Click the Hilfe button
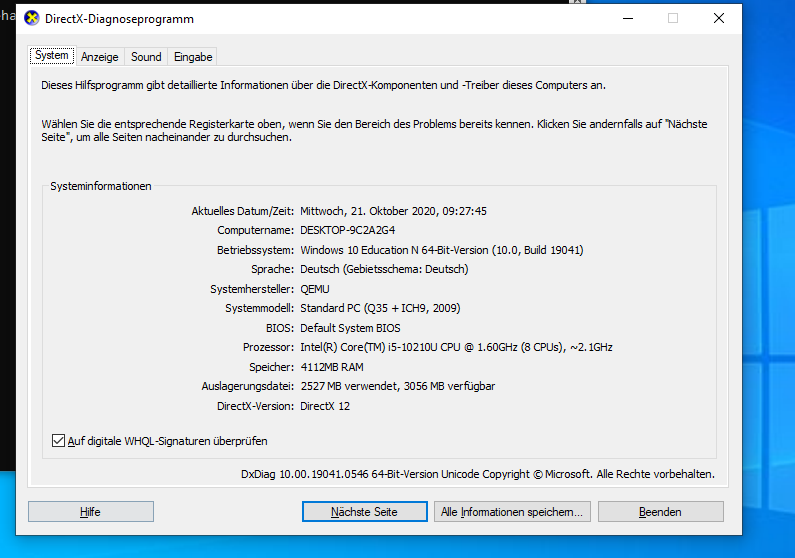The image size is (795, 558). pos(91,511)
